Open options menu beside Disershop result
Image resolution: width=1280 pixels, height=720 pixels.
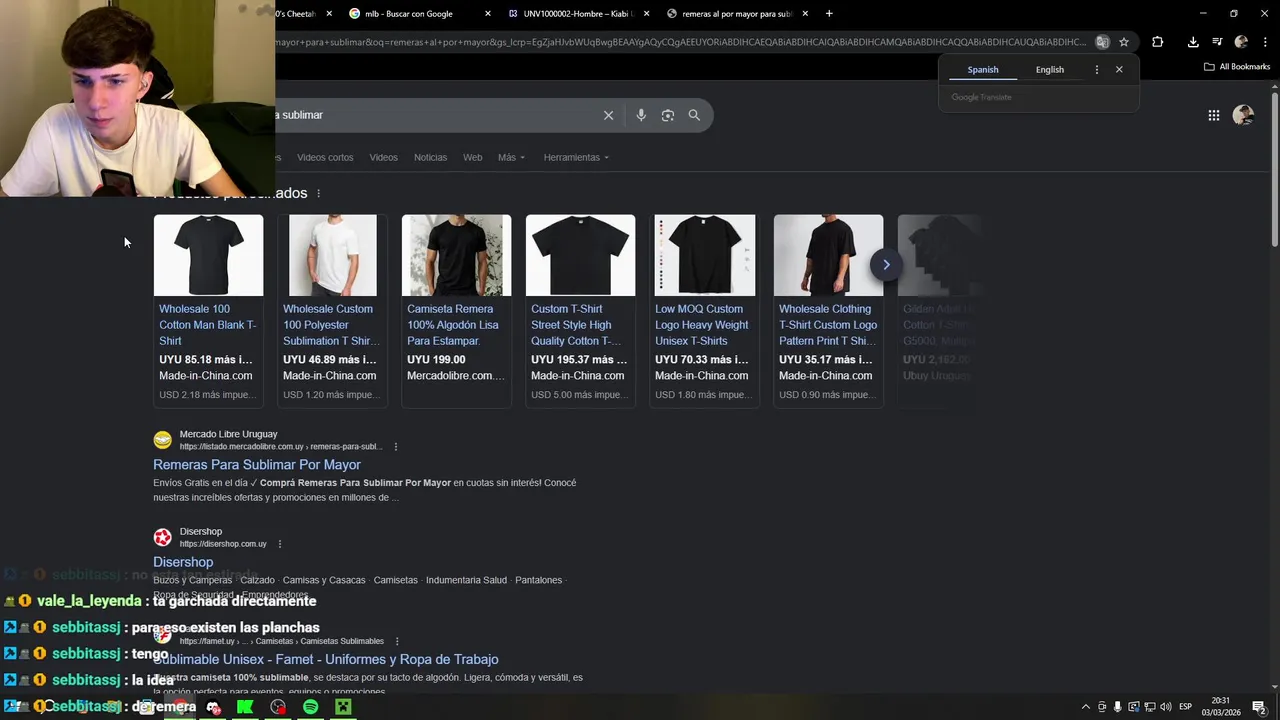280,544
